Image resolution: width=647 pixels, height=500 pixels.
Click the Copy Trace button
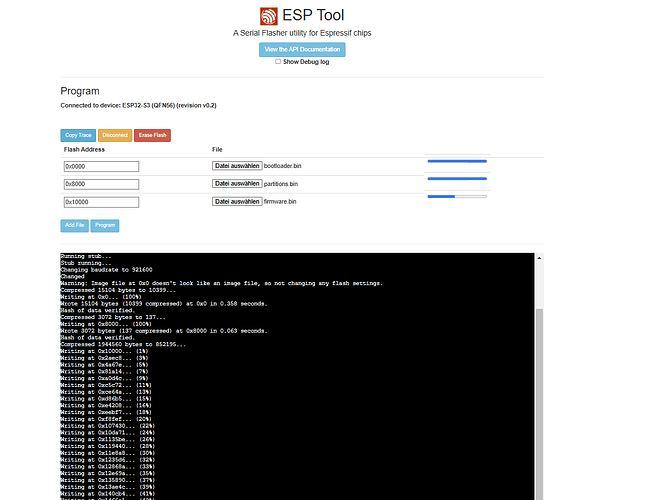[x=78, y=135]
